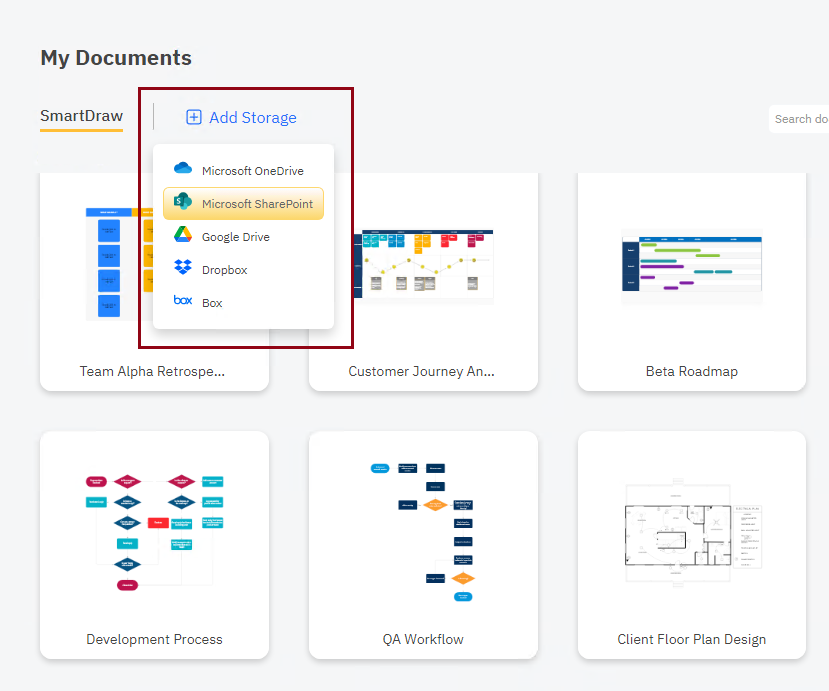The height and width of the screenshot is (691, 829).
Task: Select the Box storage icon
Action: [x=183, y=302]
